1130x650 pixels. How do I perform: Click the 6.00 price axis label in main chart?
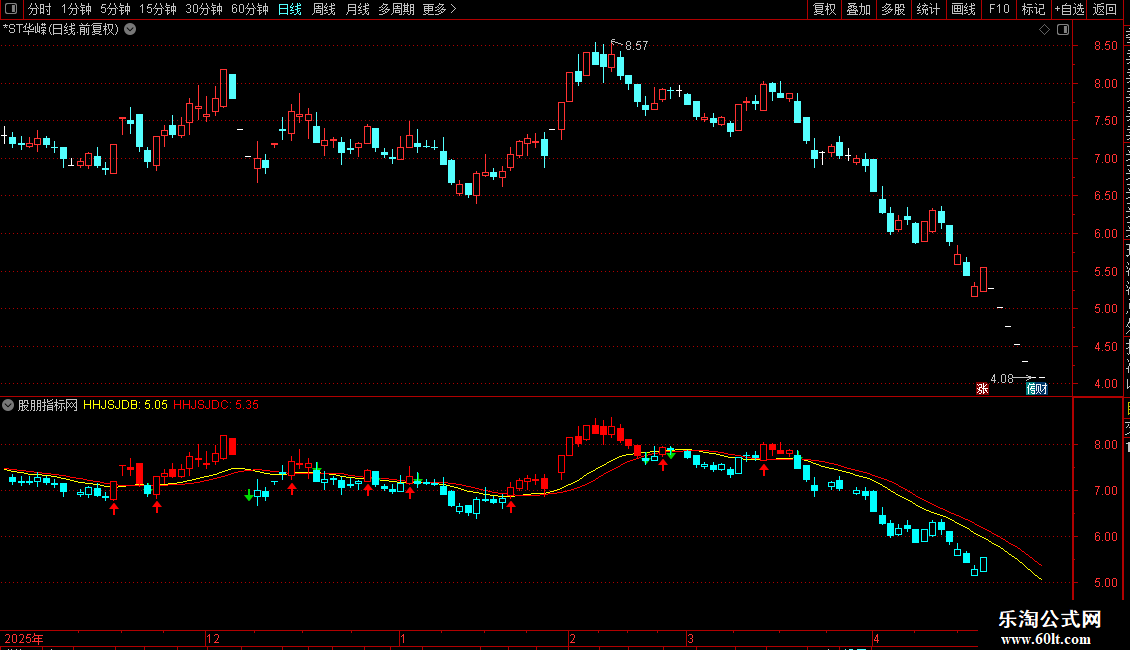[1105, 233]
